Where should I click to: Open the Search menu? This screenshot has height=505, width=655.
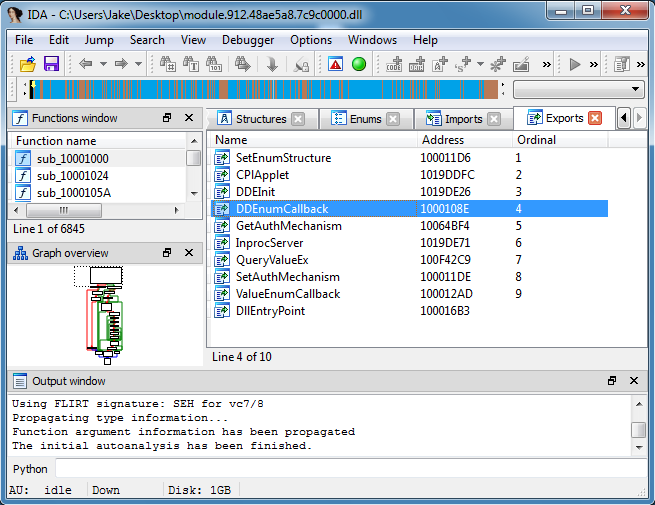pyautogui.click(x=147, y=40)
